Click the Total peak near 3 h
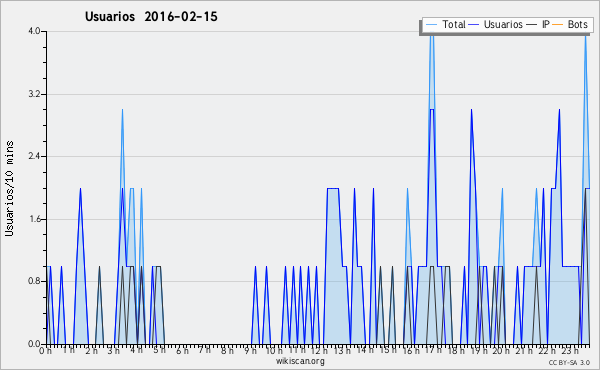The width and height of the screenshot is (600, 370). [122, 111]
